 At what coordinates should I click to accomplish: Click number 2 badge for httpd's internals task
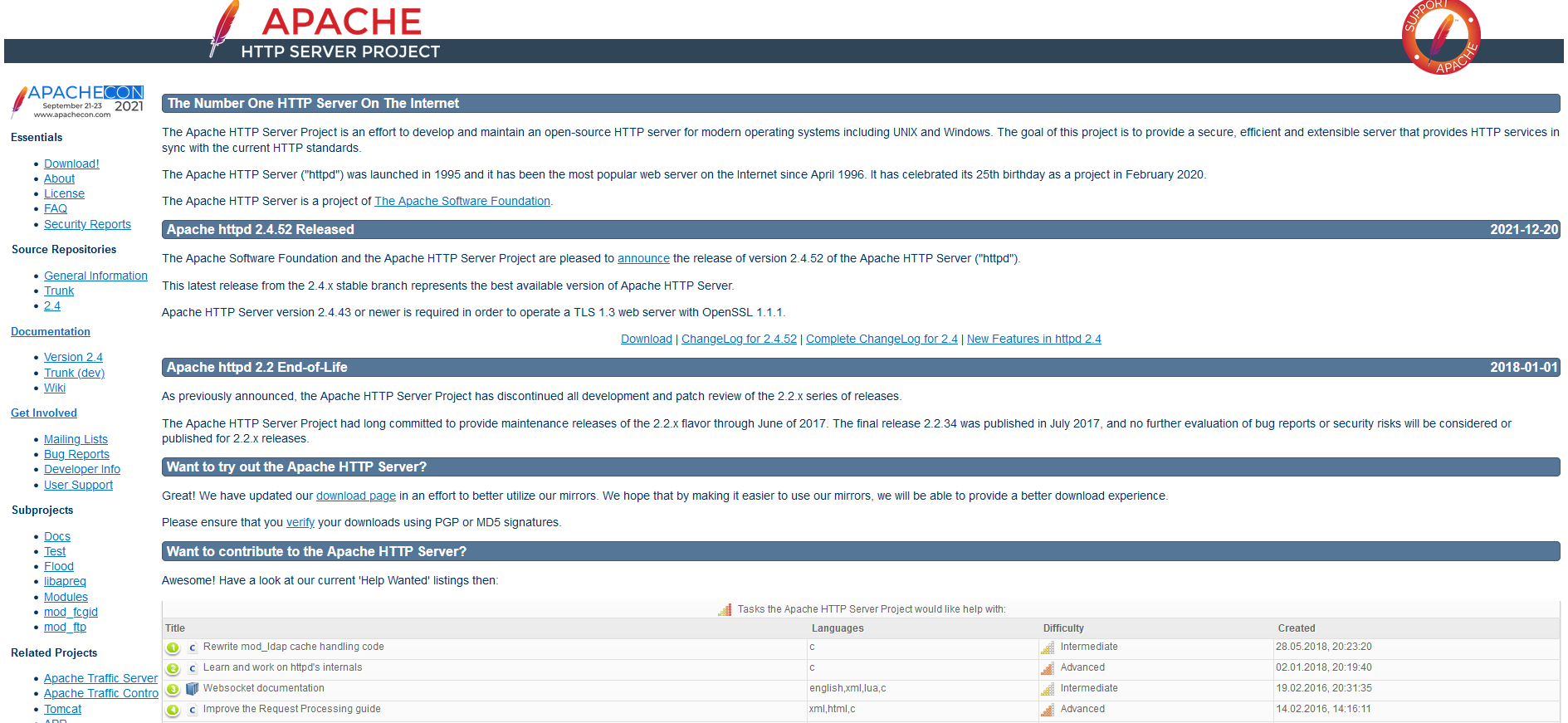pos(173,669)
